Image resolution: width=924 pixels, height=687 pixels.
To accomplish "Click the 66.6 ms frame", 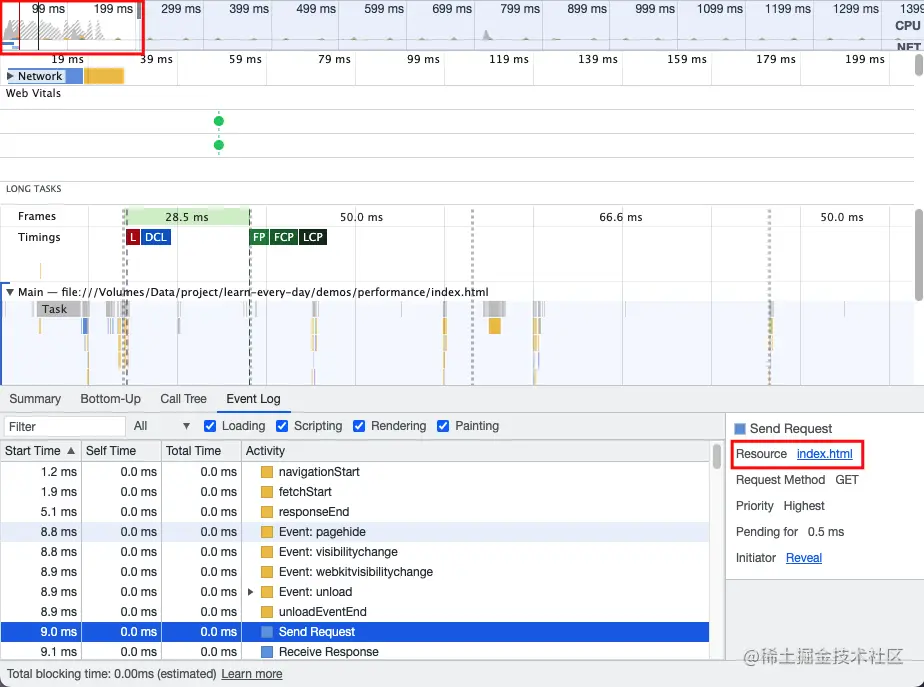I will (621, 217).
